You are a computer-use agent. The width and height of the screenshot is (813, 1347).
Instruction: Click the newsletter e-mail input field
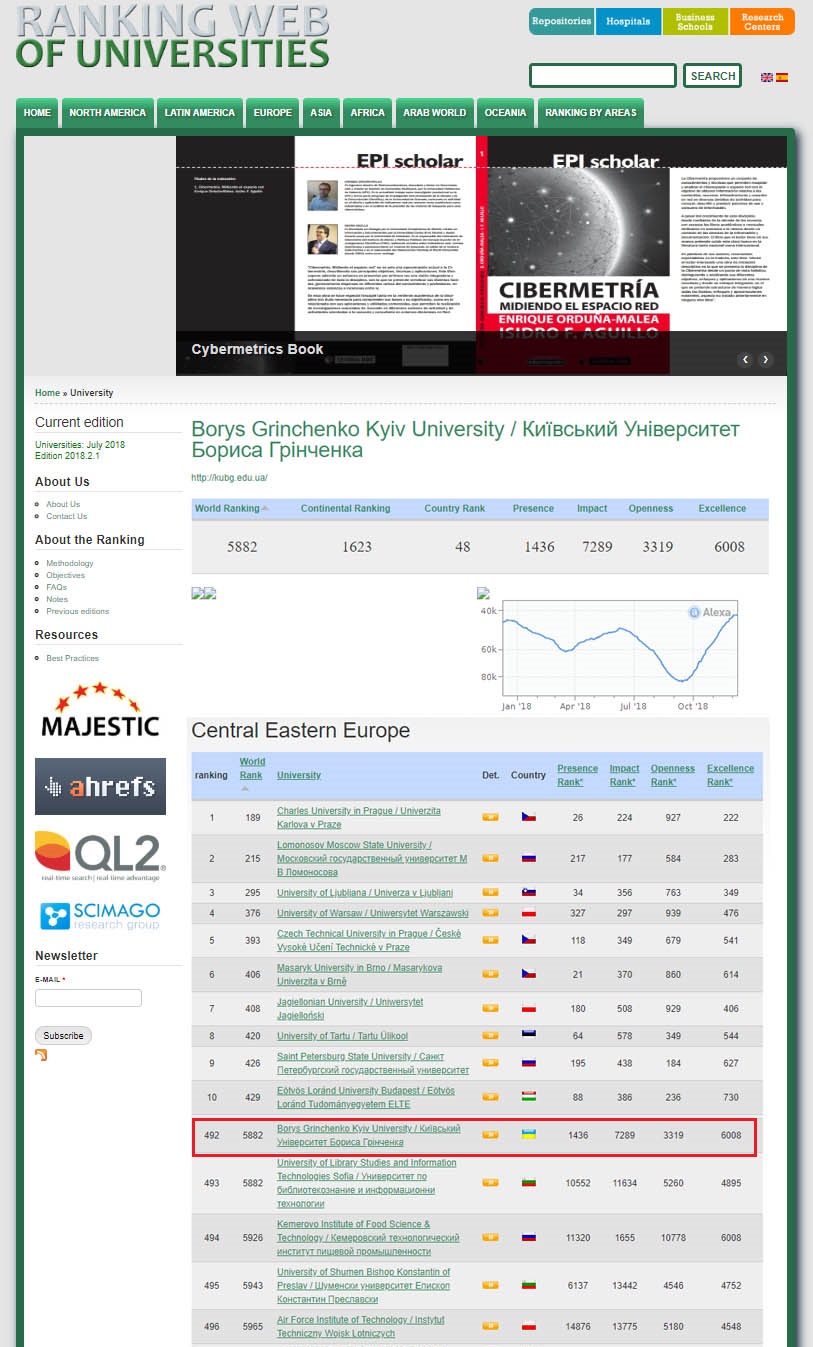point(88,998)
